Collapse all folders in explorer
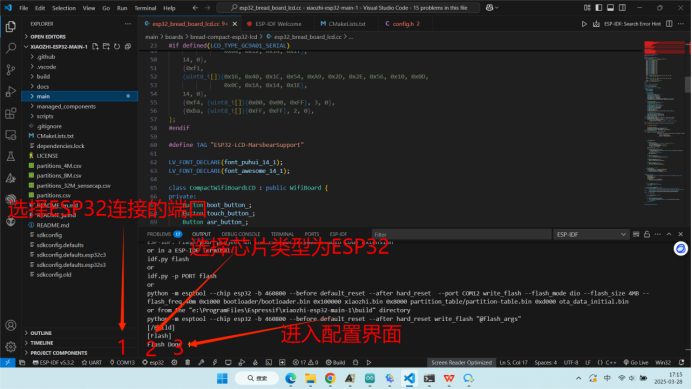 [128, 46]
